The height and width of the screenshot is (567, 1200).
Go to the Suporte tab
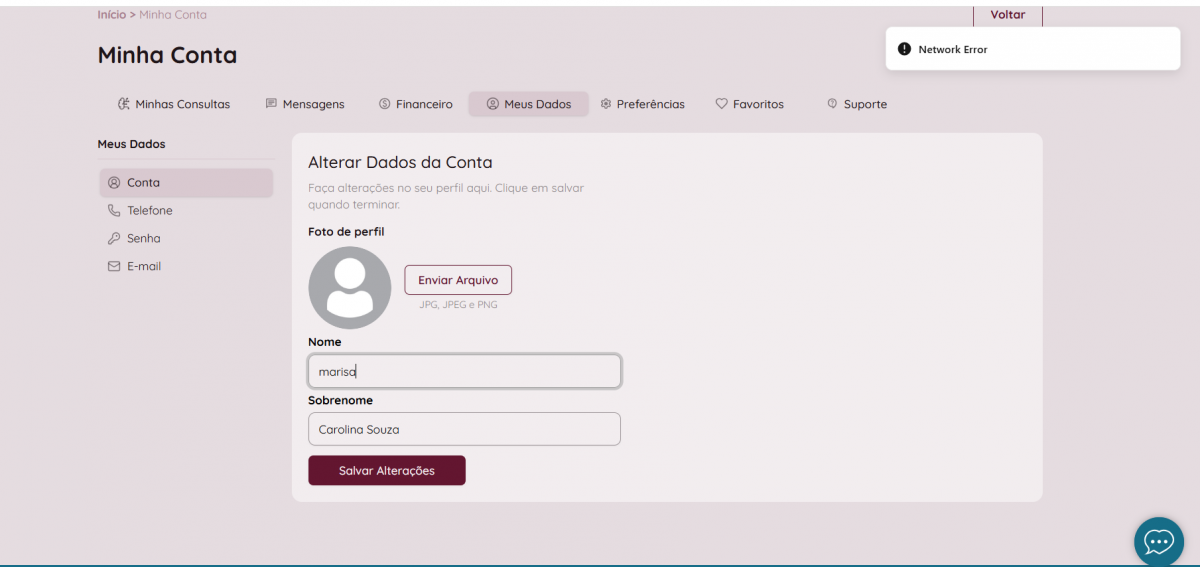point(857,104)
